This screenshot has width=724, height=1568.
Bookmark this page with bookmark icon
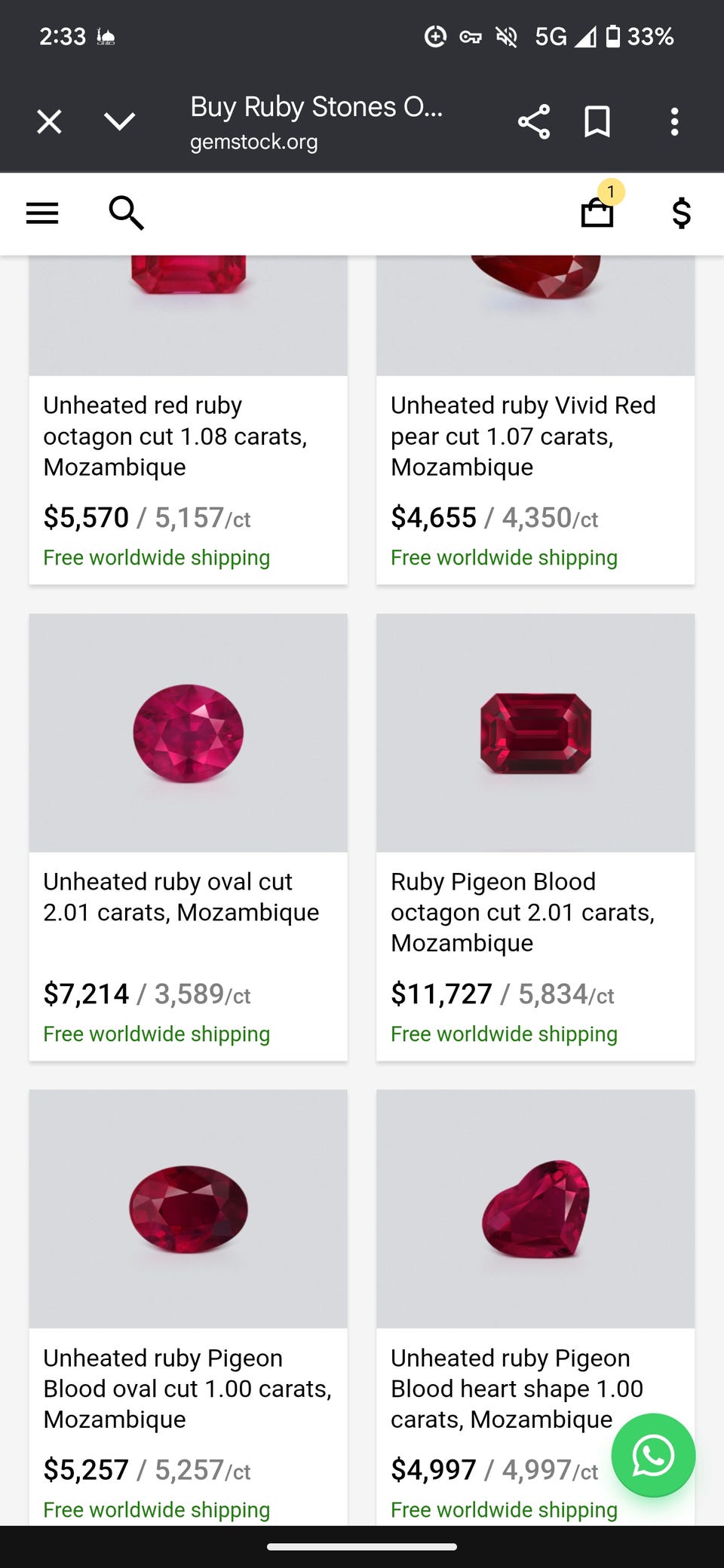[597, 121]
